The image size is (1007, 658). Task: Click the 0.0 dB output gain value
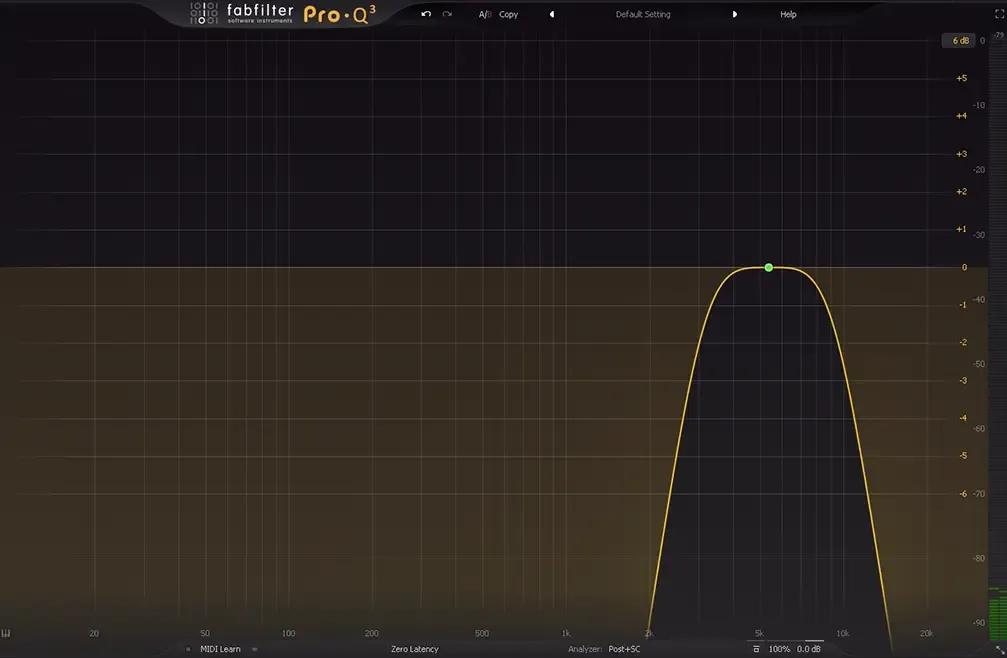click(x=809, y=649)
